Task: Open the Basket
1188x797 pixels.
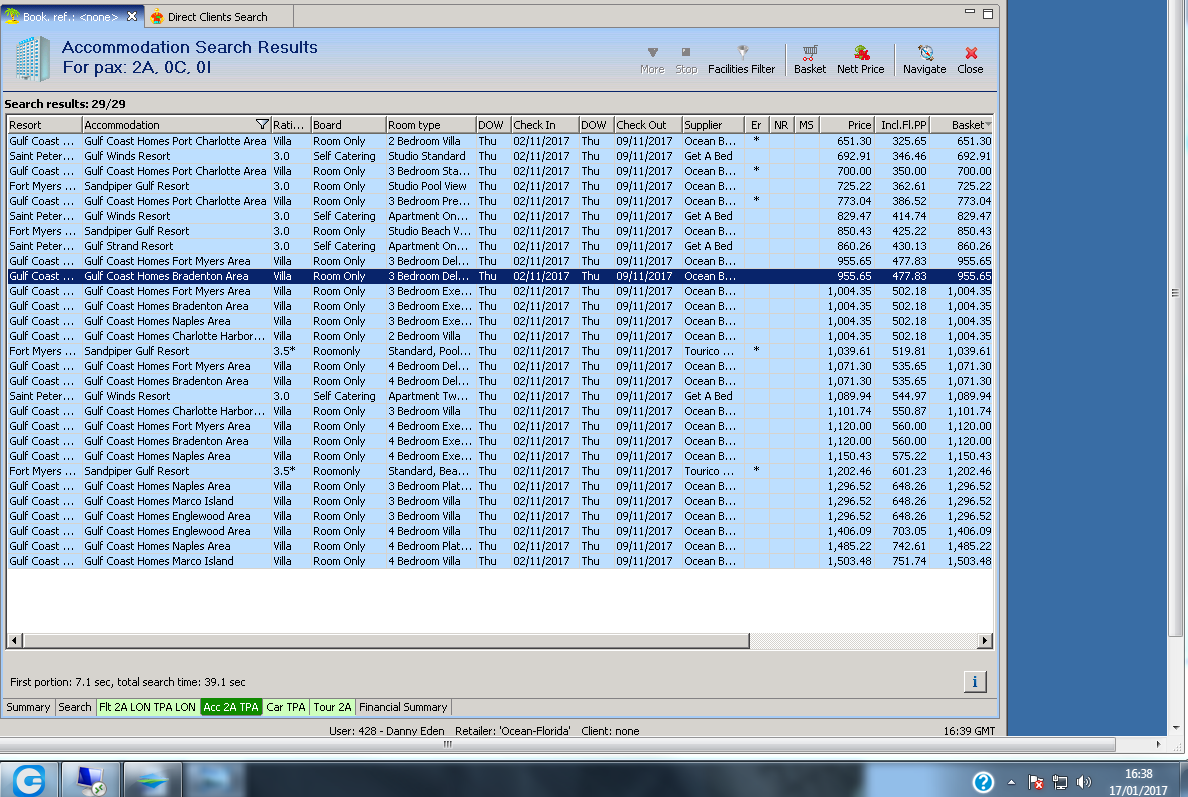Action: pyautogui.click(x=810, y=60)
